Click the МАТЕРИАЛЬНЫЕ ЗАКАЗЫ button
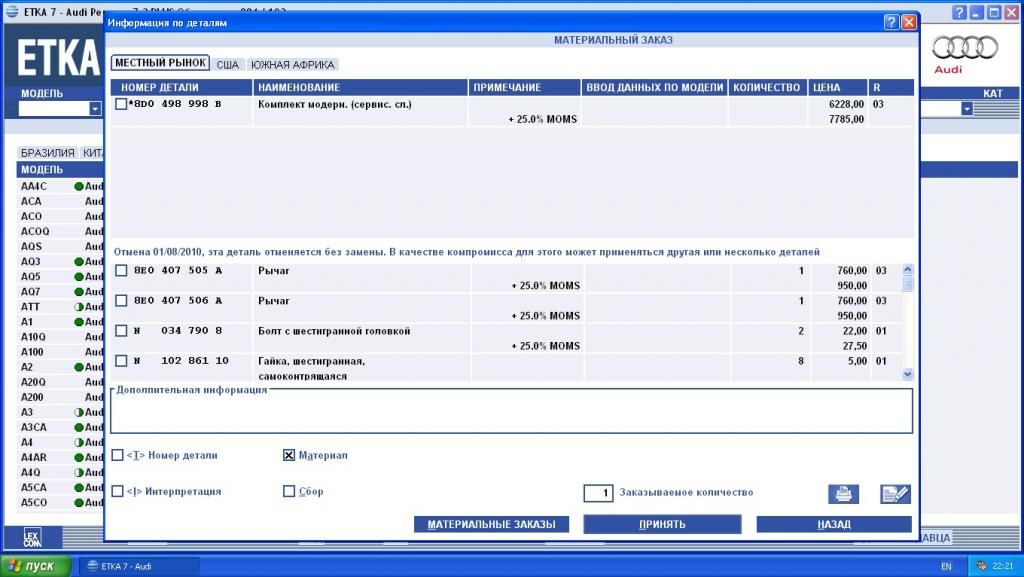 coord(491,524)
